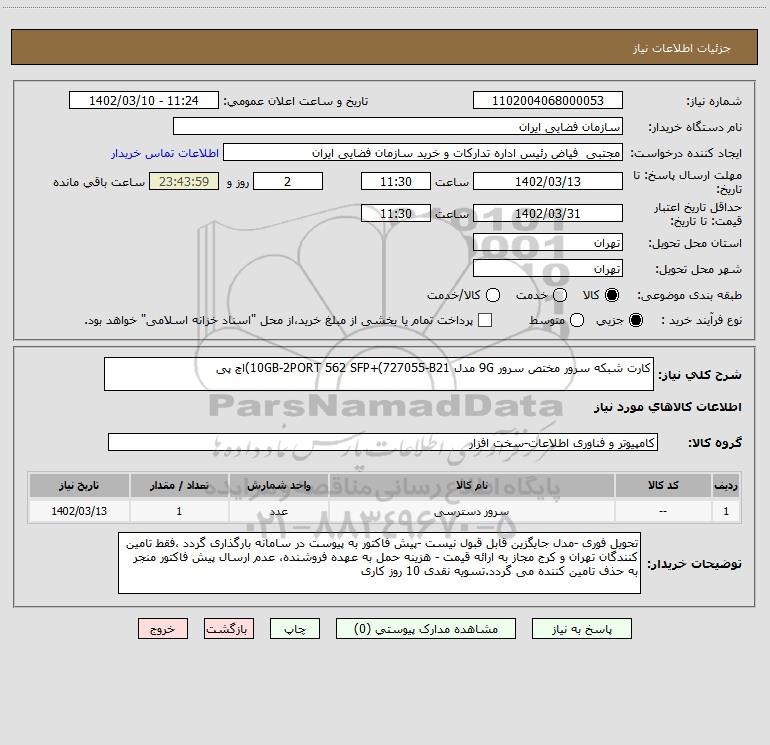This screenshot has height=745, width=770.
Task: Click the response deadline date 1402/03/13 field
Action: click(x=548, y=182)
